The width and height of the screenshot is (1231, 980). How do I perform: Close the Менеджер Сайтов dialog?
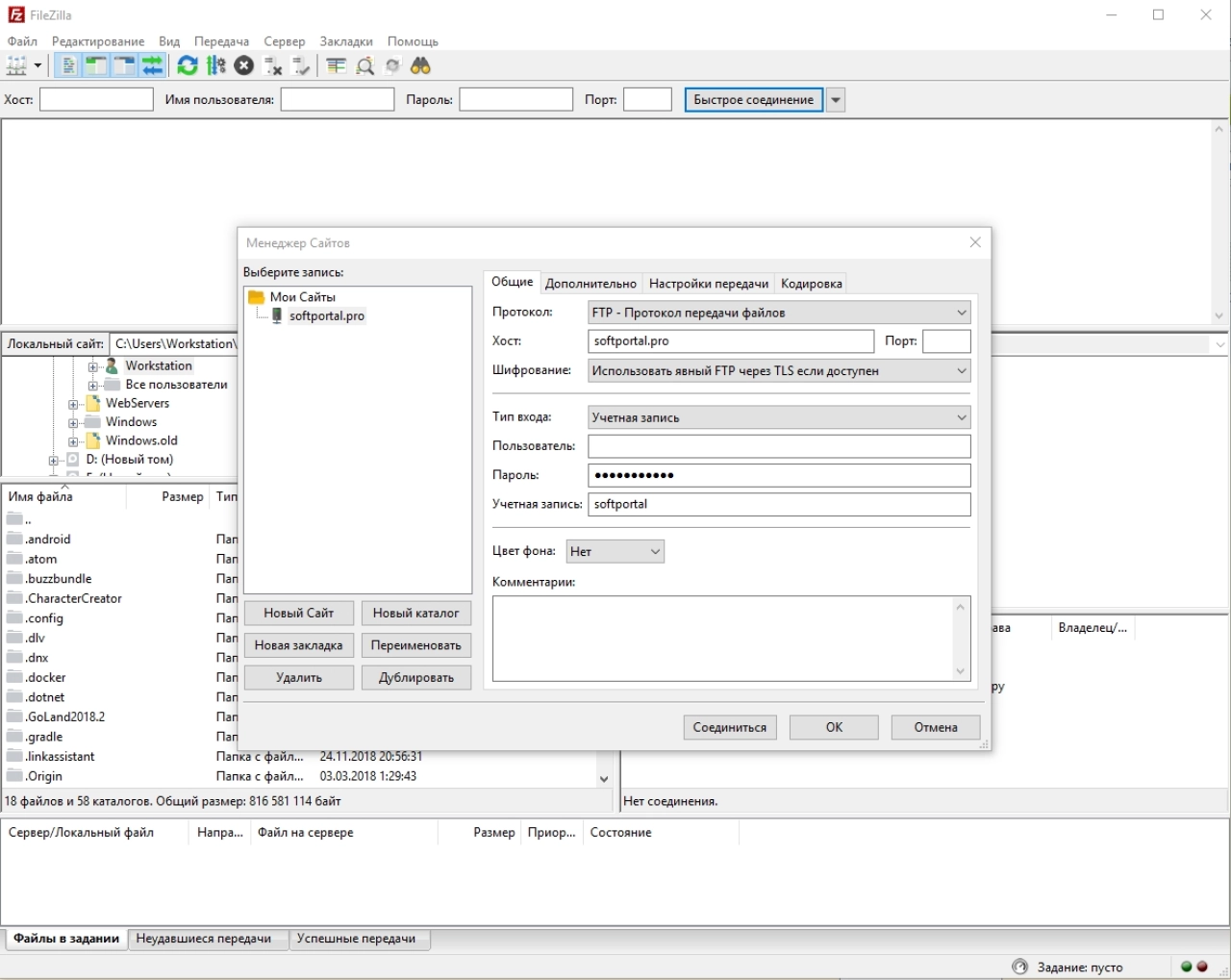pyautogui.click(x=975, y=242)
